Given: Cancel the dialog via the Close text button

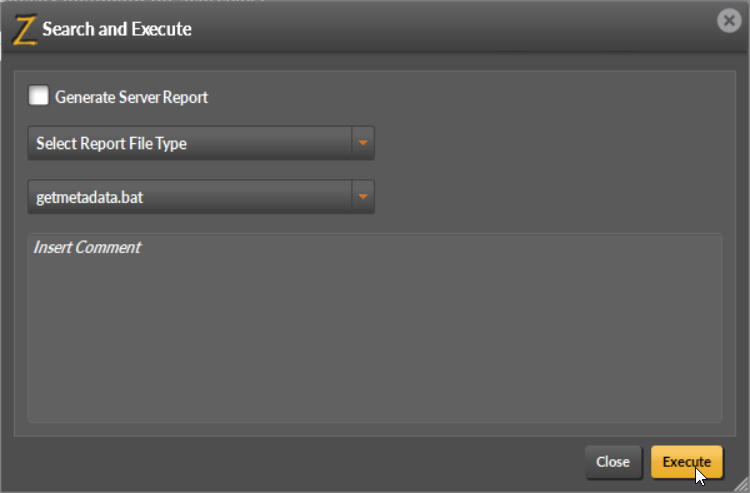Looking at the screenshot, I should 613,462.
